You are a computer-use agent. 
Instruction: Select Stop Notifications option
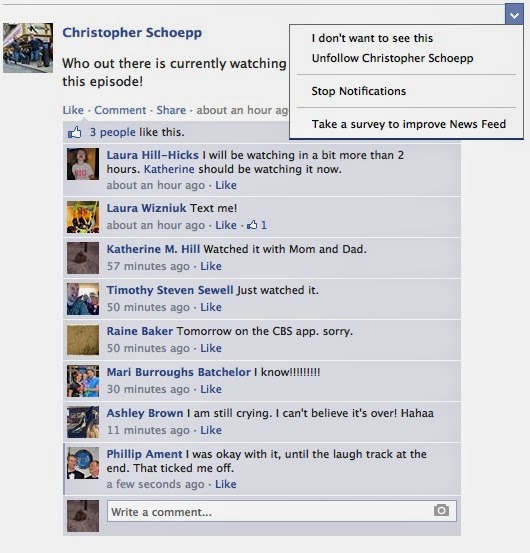point(359,91)
